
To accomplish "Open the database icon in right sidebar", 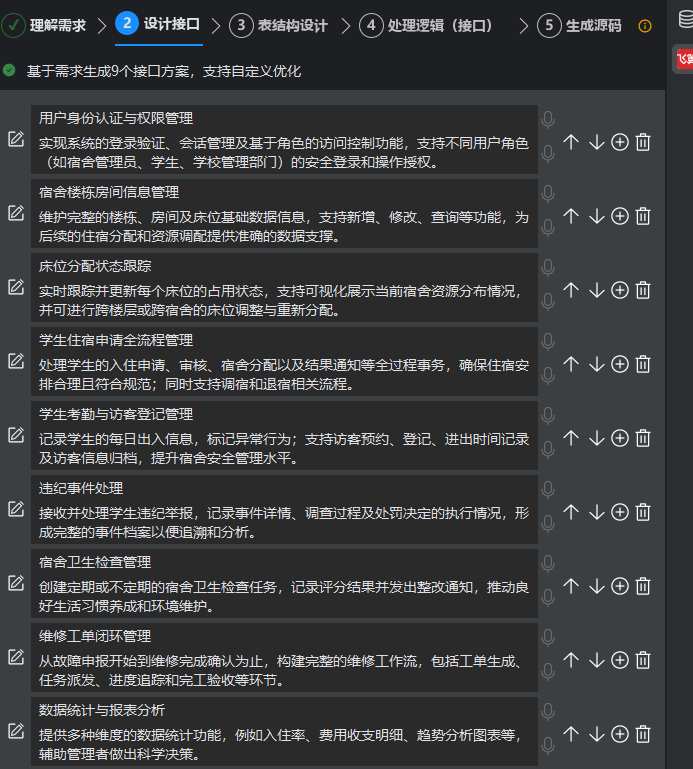I will (x=686, y=20).
